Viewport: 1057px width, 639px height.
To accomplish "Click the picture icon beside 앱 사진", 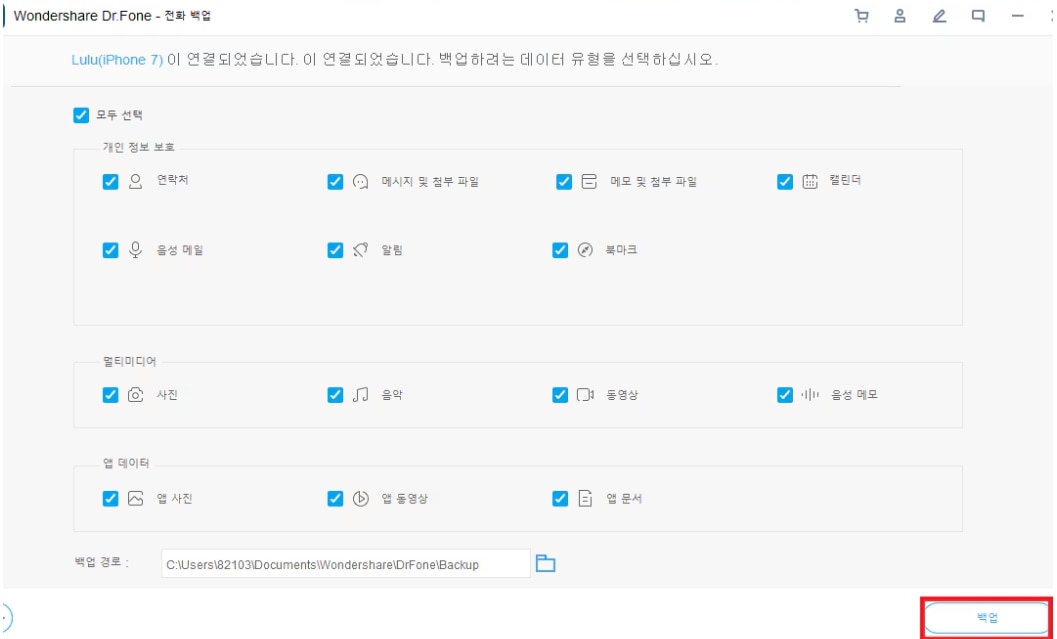I will (x=135, y=499).
